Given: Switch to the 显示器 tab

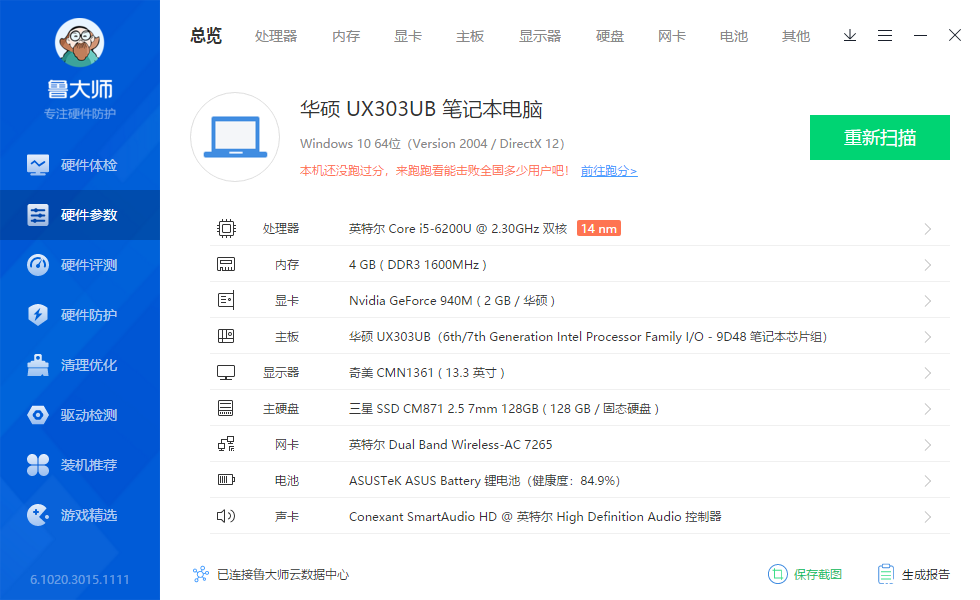Looking at the screenshot, I should pyautogui.click(x=540, y=36).
